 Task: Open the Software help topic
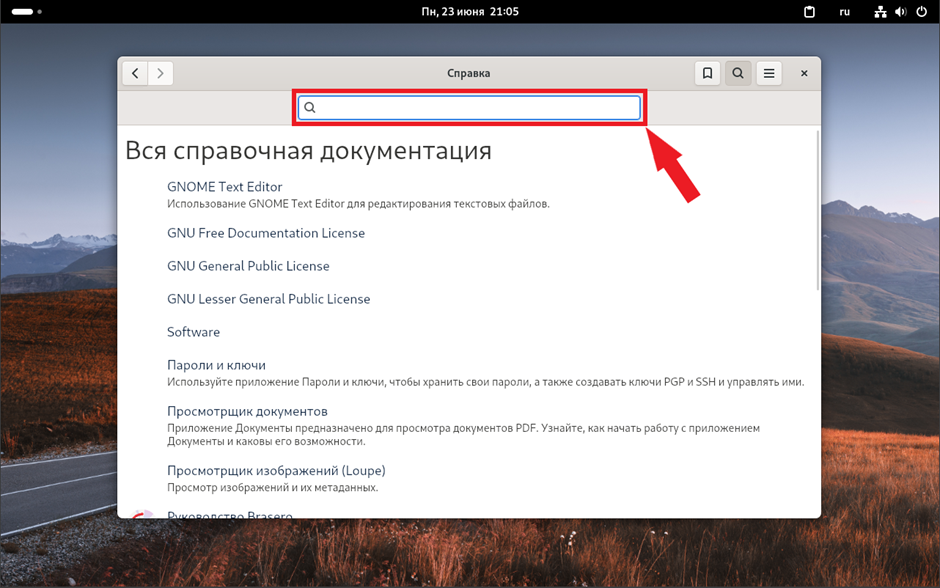(193, 332)
